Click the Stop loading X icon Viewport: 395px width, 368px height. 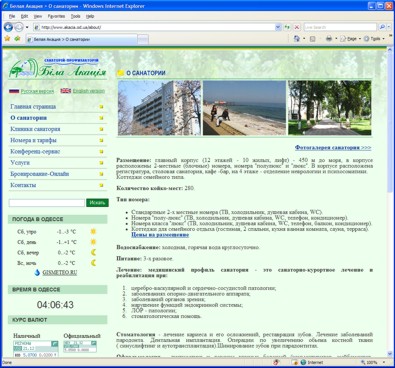[296, 27]
